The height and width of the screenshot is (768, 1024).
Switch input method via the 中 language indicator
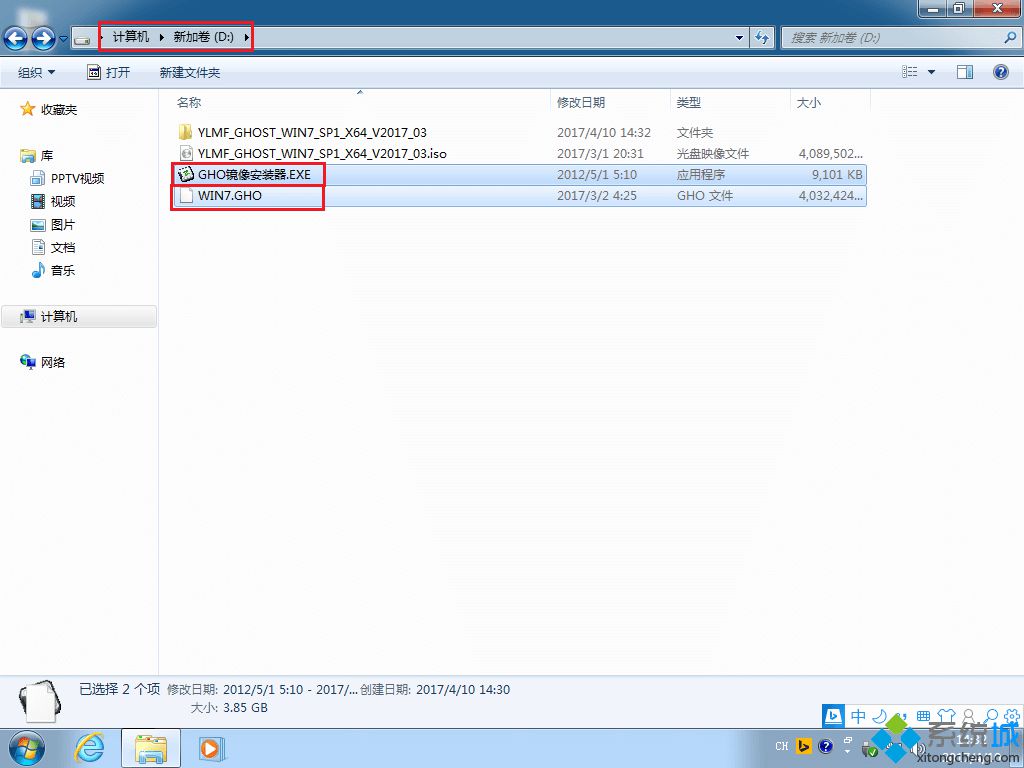click(858, 716)
